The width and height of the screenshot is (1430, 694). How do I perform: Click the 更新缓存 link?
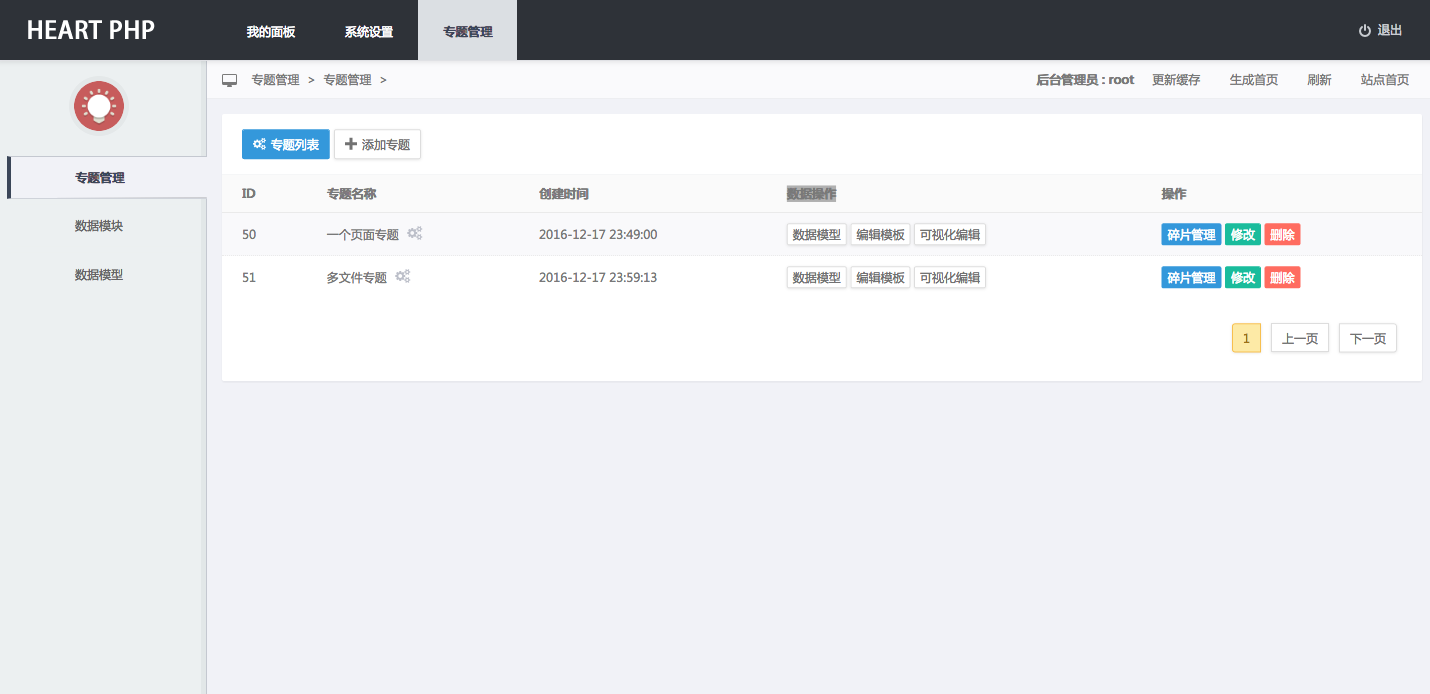pos(1176,80)
